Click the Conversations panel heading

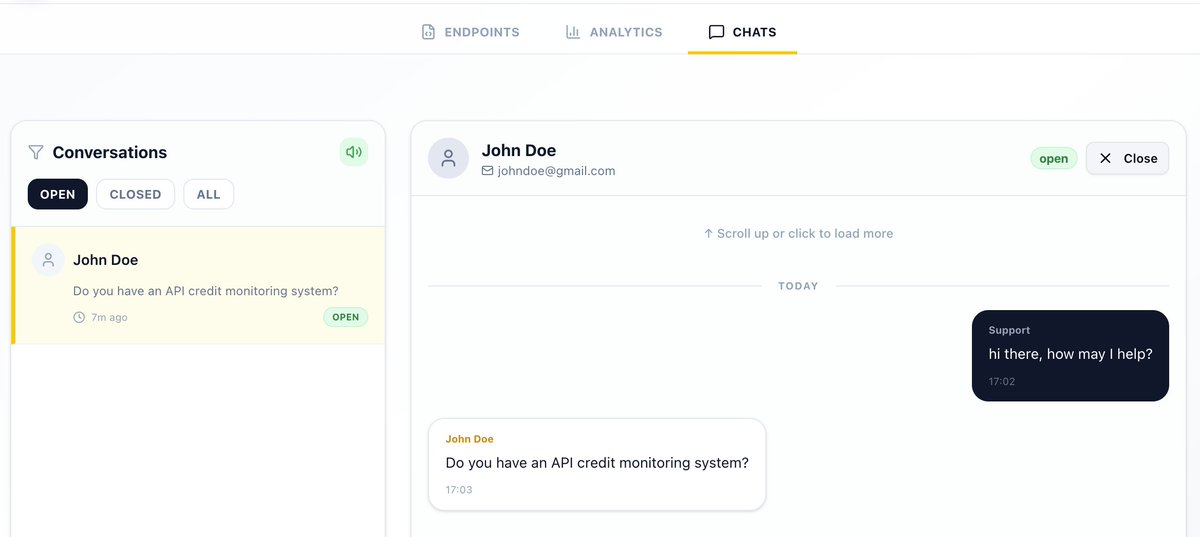(x=110, y=152)
